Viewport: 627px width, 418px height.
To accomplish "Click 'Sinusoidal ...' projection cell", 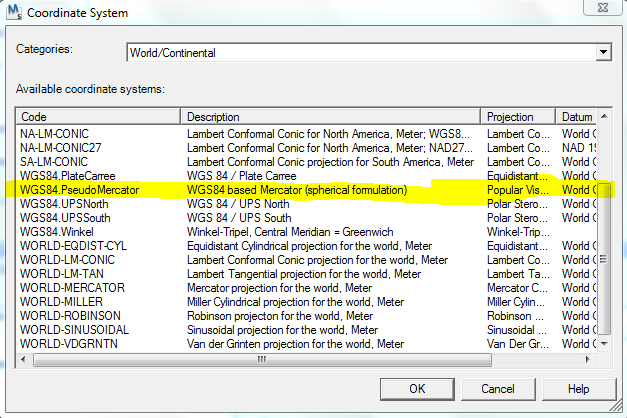I will pyautogui.click(x=517, y=330).
